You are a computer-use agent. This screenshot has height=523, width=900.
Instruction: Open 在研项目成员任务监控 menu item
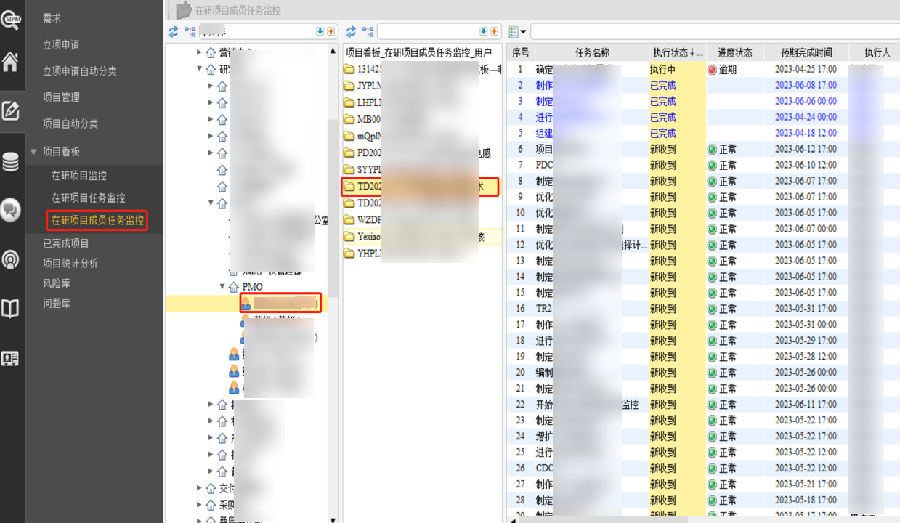coord(97,220)
